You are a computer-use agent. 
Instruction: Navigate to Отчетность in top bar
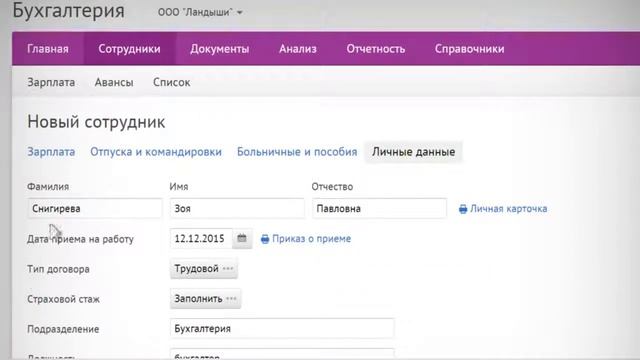(x=376, y=49)
